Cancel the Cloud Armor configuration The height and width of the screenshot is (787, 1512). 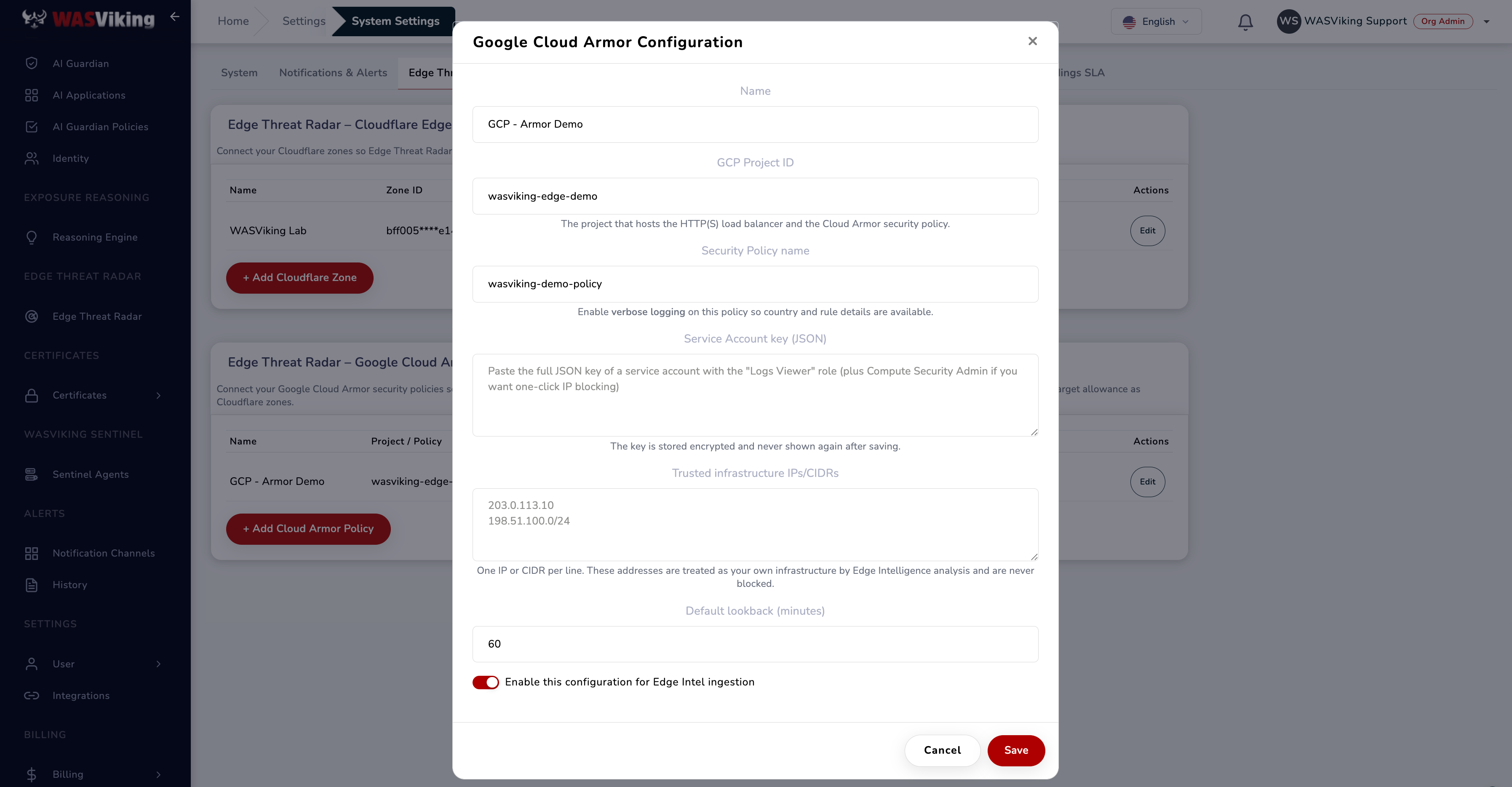pyautogui.click(x=942, y=750)
